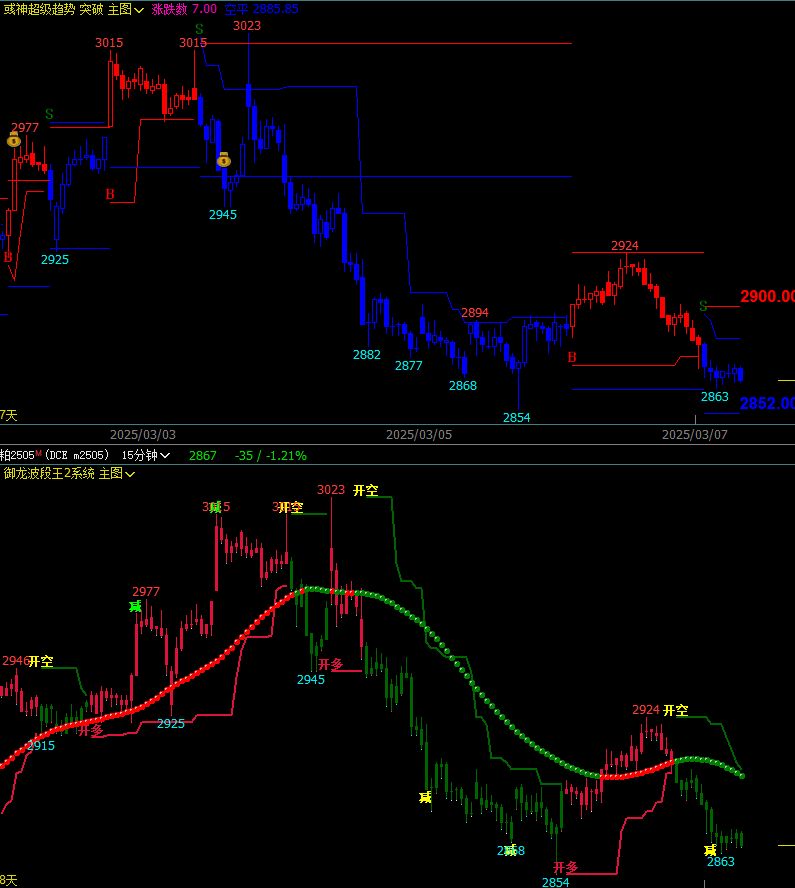This screenshot has height=888, width=795.
Task: Click green S marker left of 3023 peak
Action: (x=199, y=29)
